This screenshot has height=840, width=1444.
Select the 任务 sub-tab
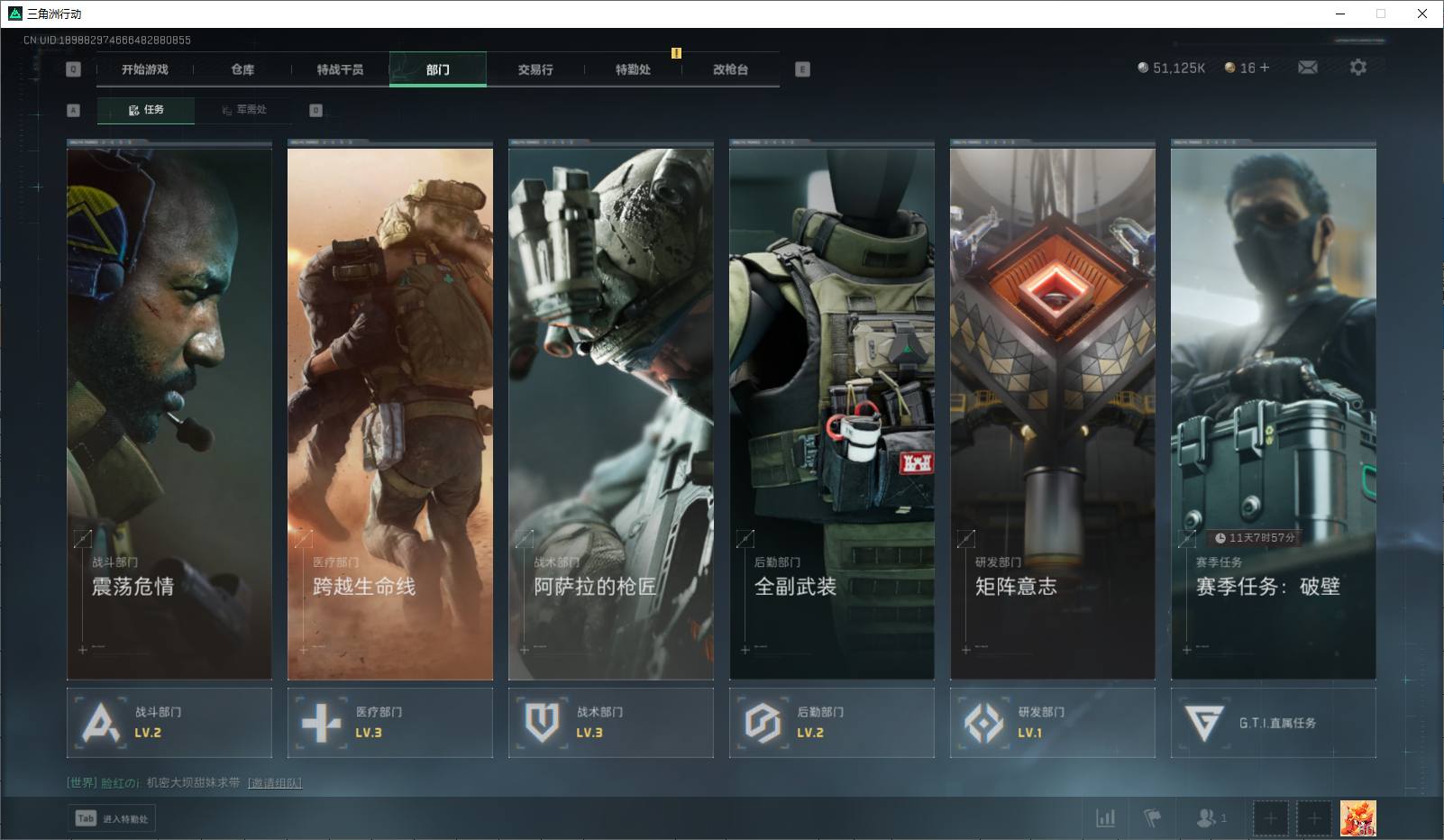tap(146, 110)
